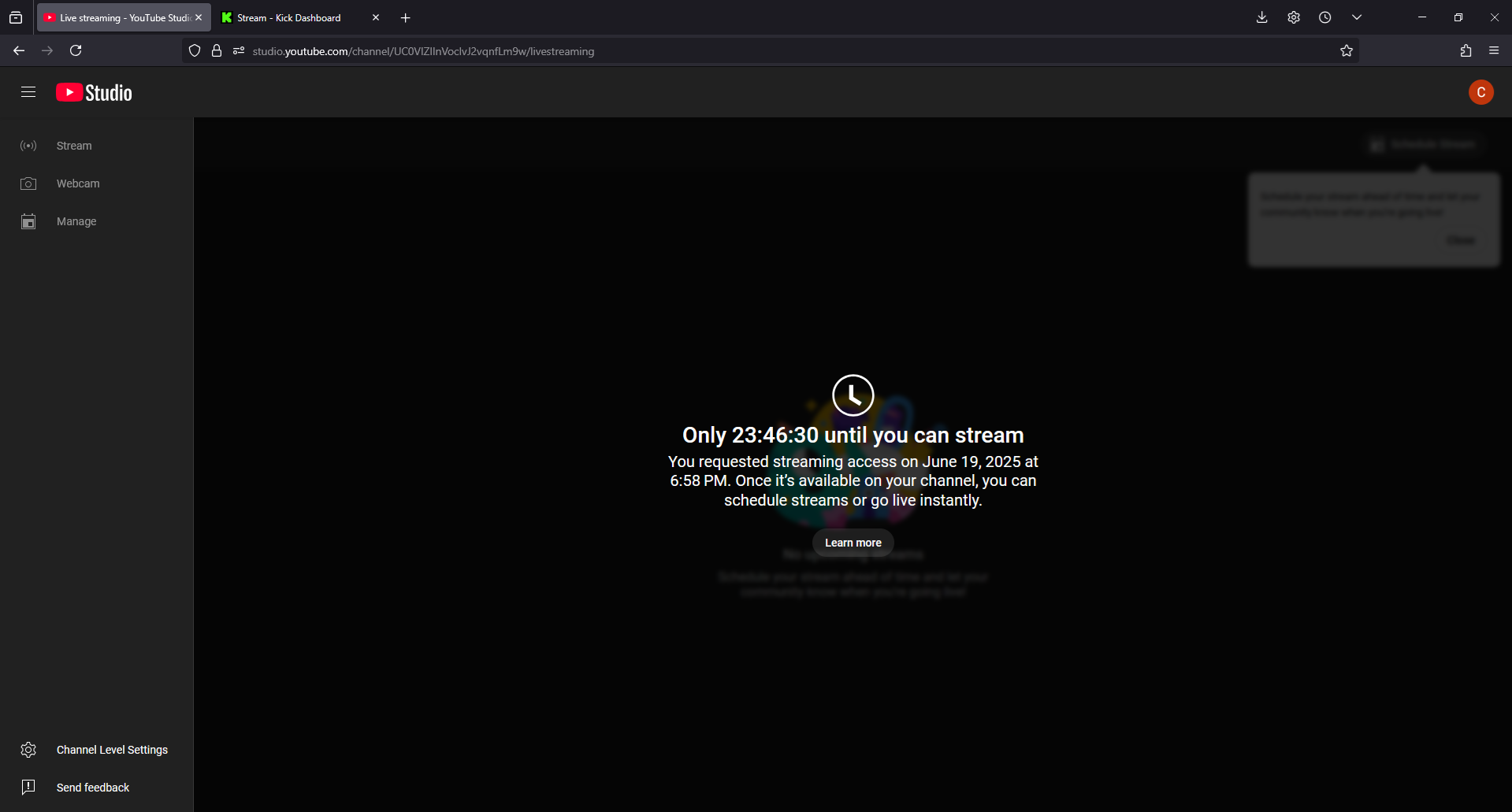Open Channel Level Settings
Viewport: 1512px width, 812px height.
pos(96,750)
